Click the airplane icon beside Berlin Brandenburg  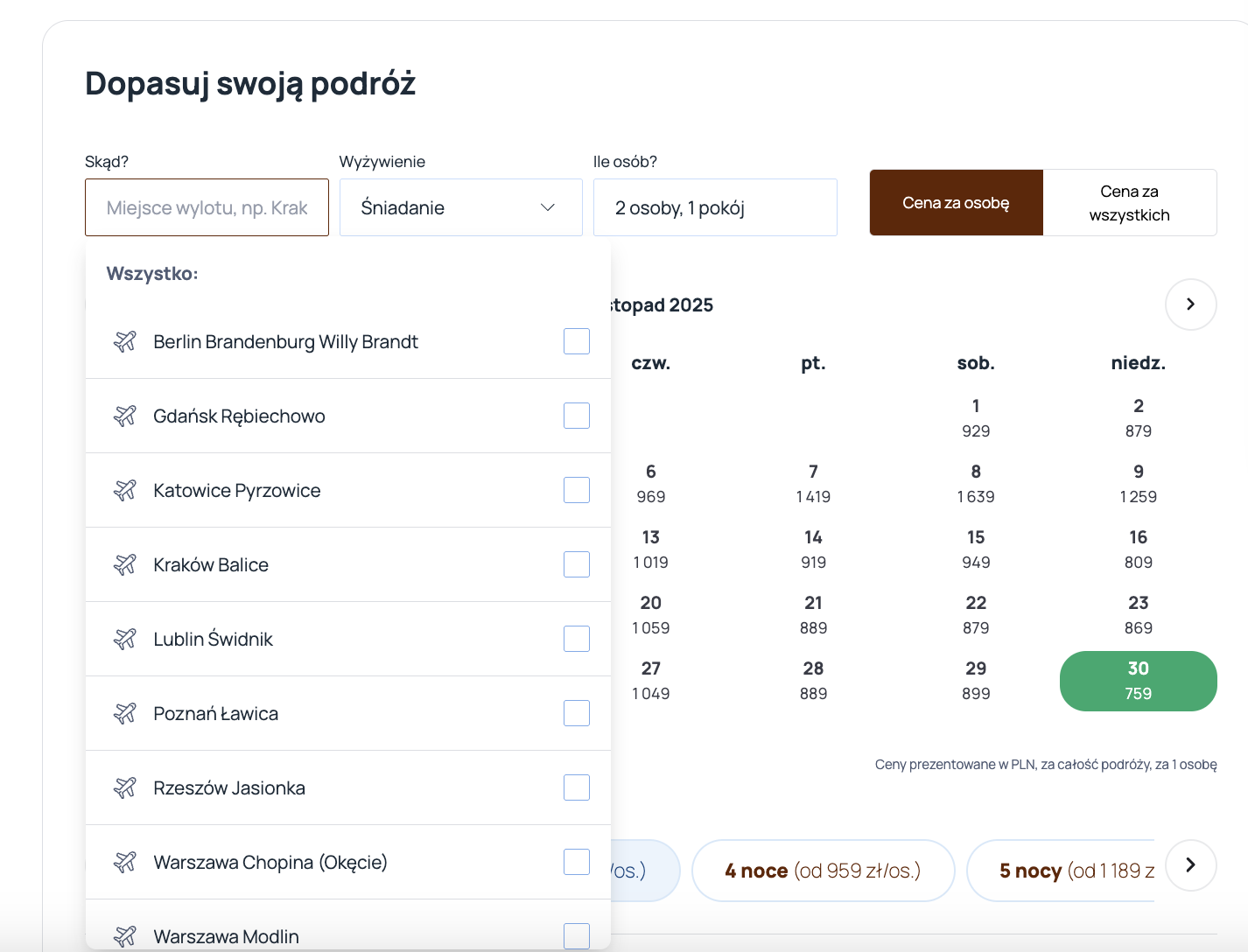click(x=125, y=341)
